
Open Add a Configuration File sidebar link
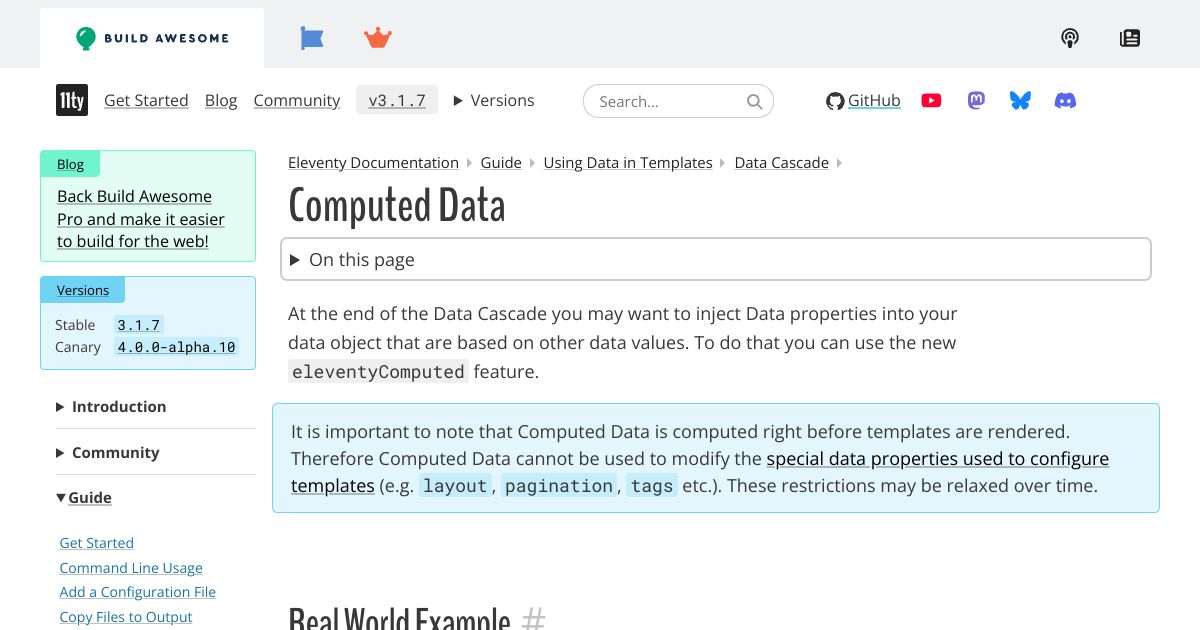pos(138,592)
